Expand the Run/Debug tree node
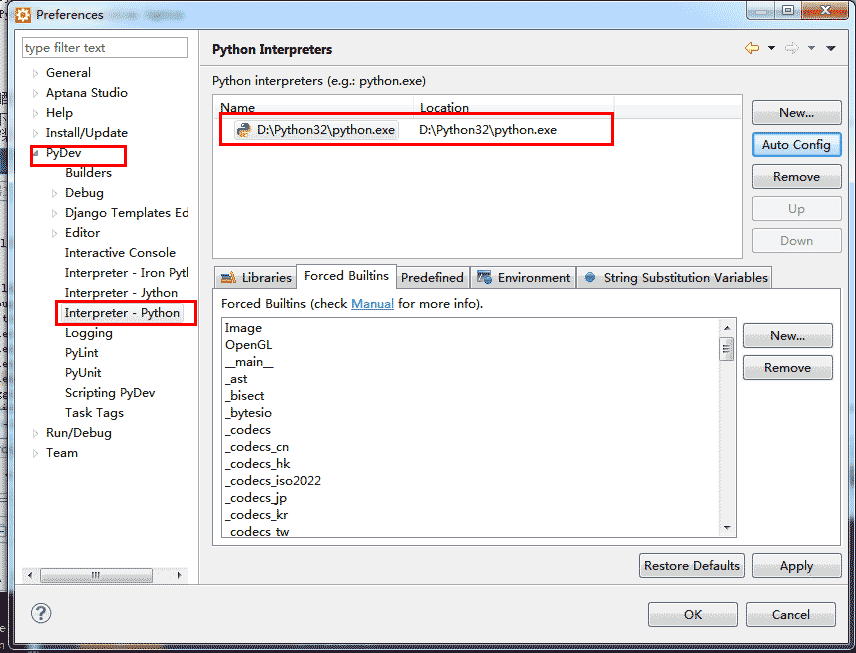 pos(35,434)
